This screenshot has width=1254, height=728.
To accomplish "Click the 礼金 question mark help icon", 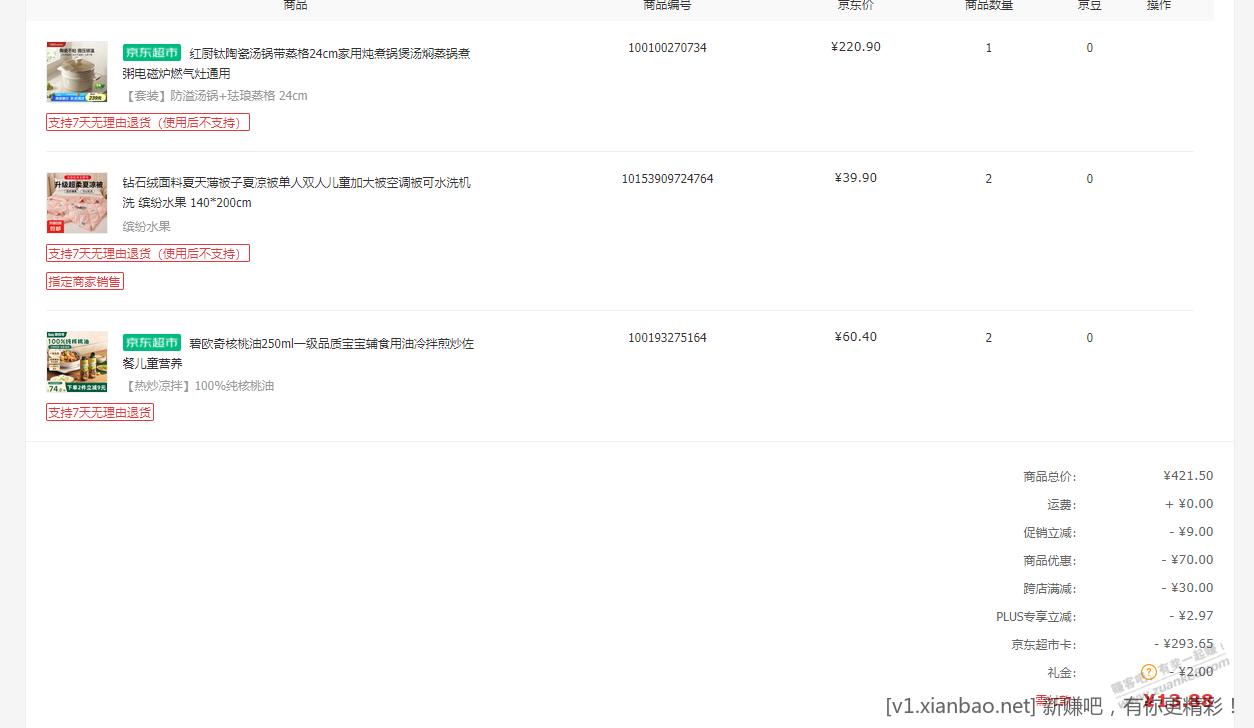I will [x=1149, y=672].
